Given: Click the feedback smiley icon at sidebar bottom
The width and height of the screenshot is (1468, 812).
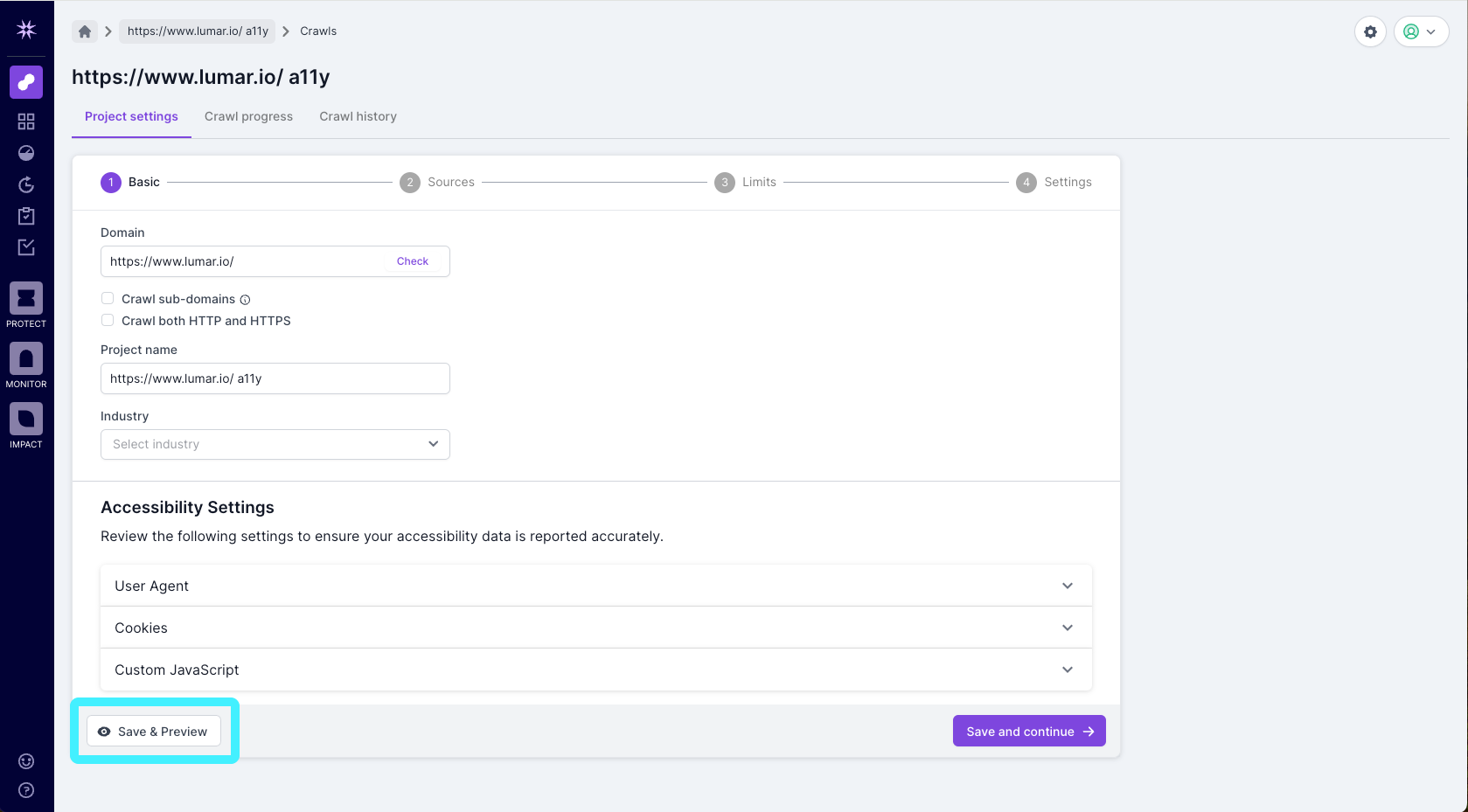Looking at the screenshot, I should point(25,760).
